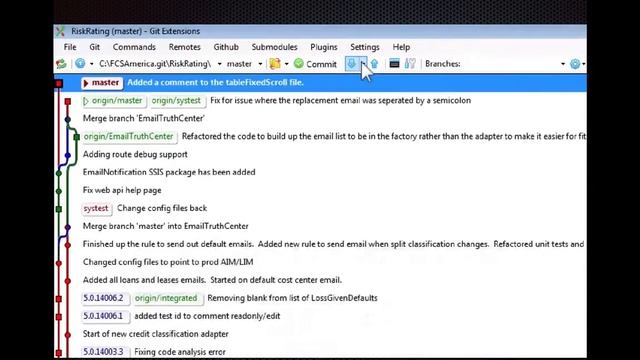Select commit 'Added all loans and leases emails'

click(212, 280)
